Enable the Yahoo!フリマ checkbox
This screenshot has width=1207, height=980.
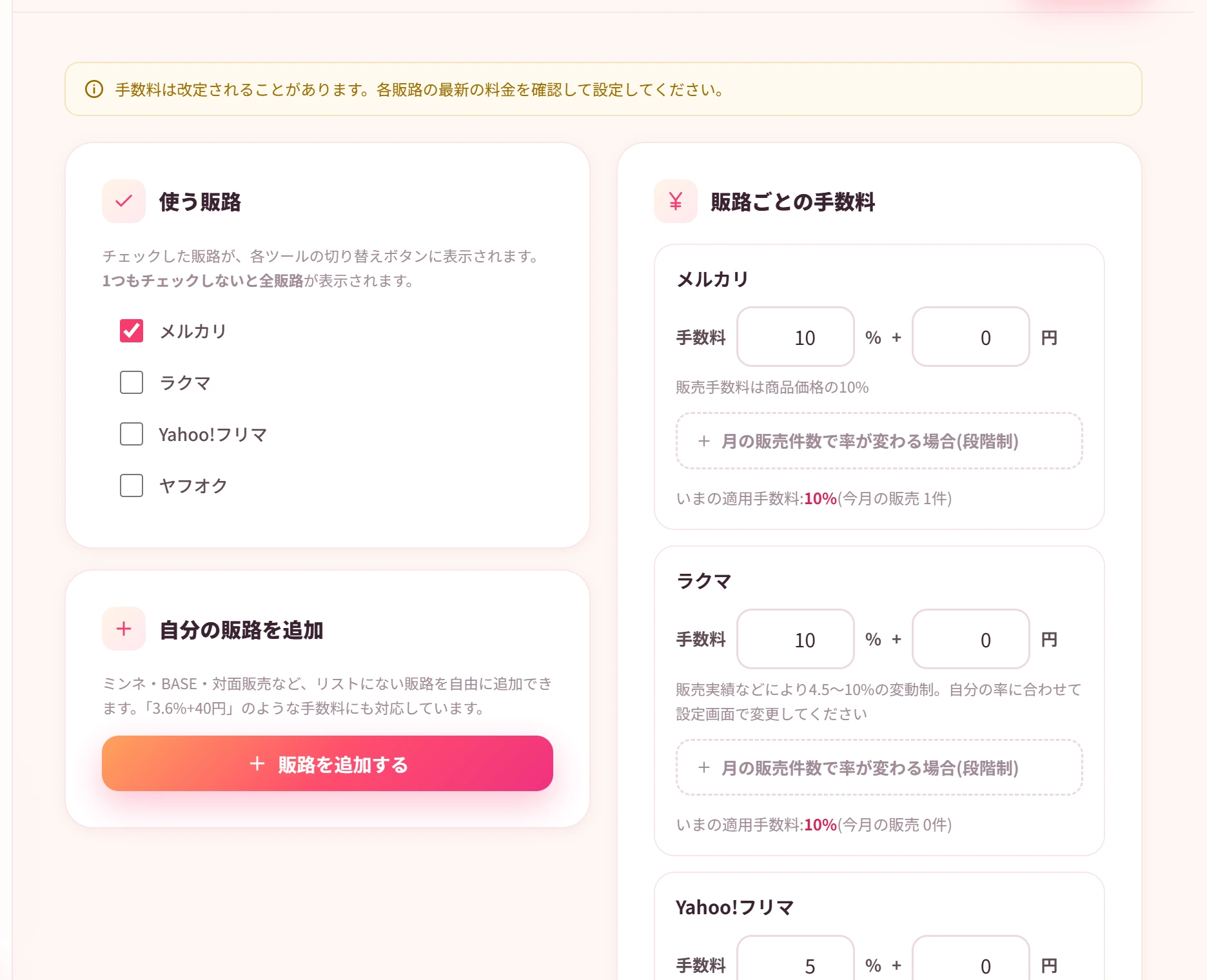132,434
